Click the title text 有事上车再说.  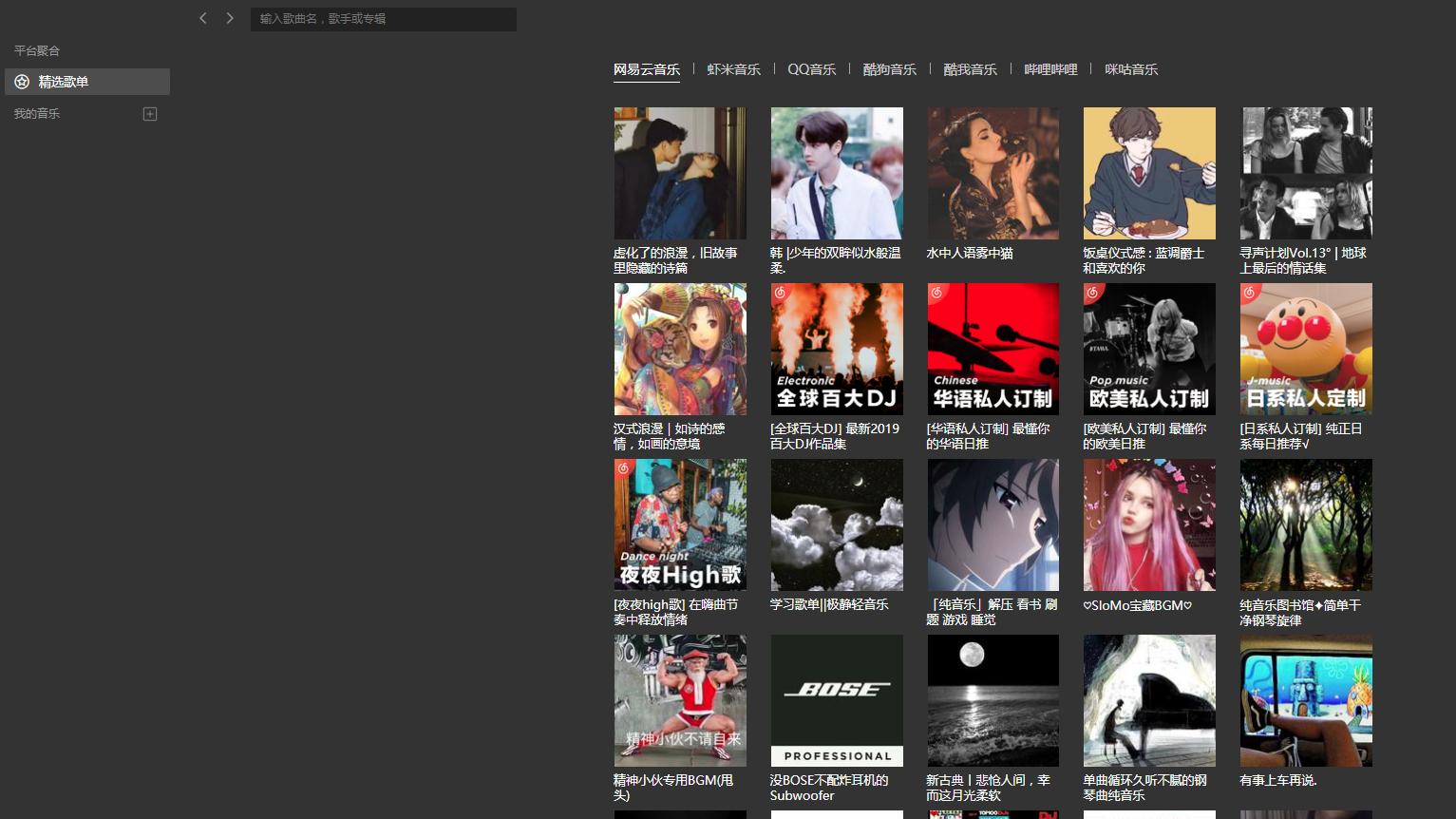(x=1278, y=780)
